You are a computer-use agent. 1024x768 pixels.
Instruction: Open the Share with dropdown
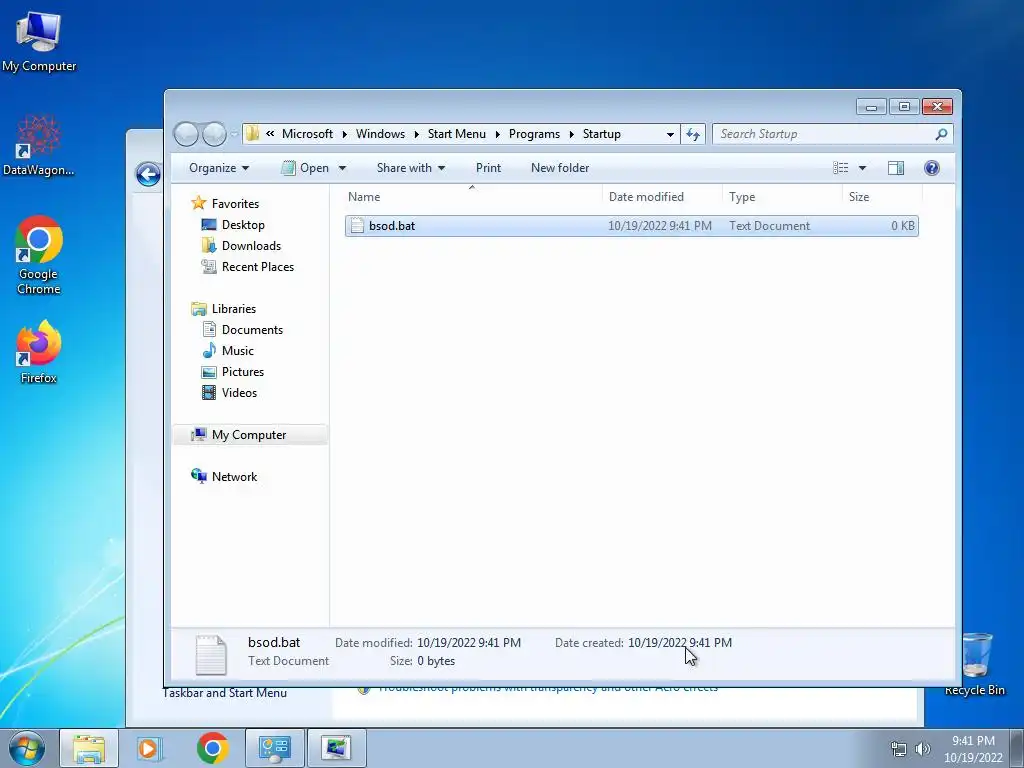pos(411,168)
